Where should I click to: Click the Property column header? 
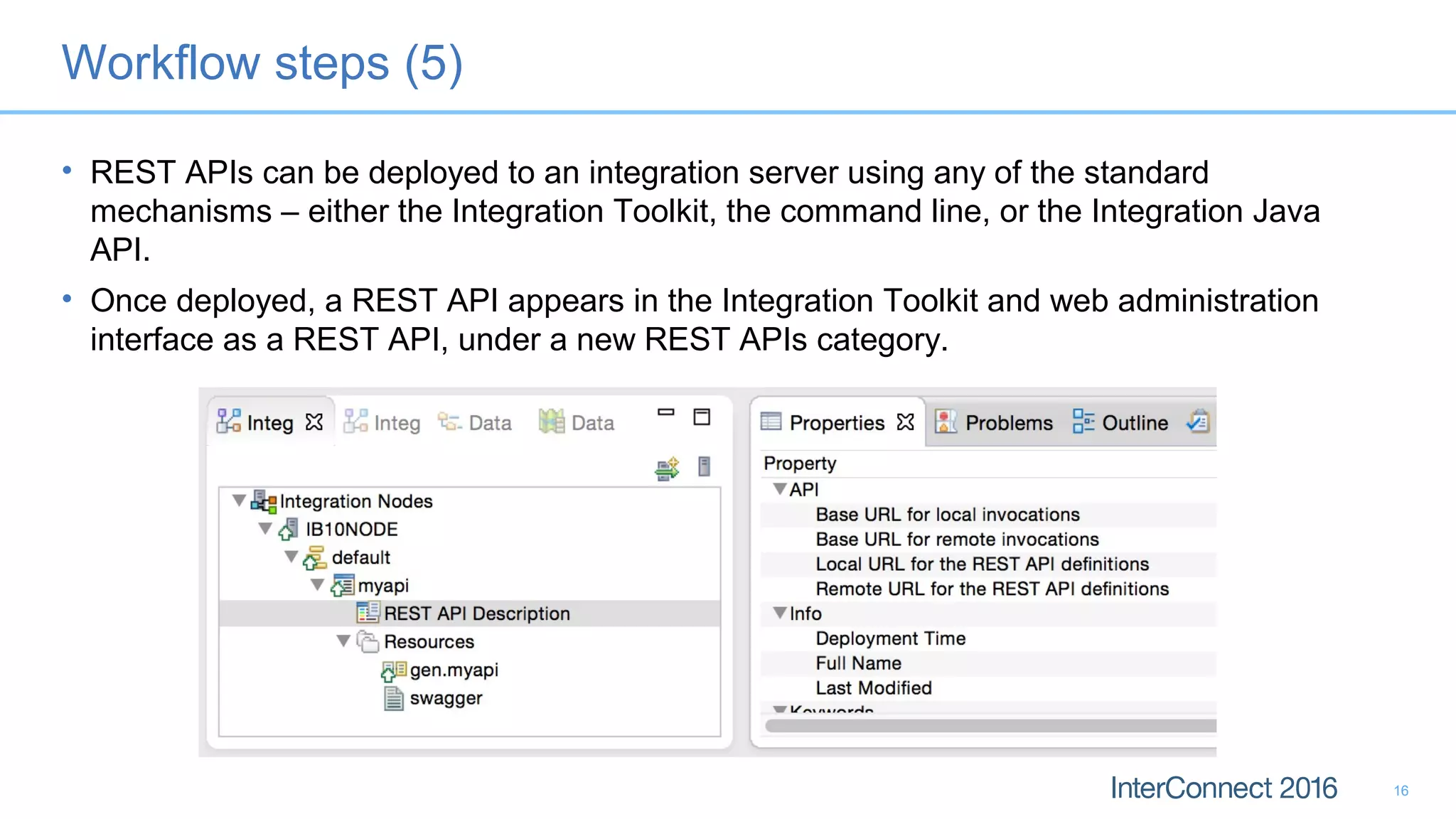pos(800,464)
